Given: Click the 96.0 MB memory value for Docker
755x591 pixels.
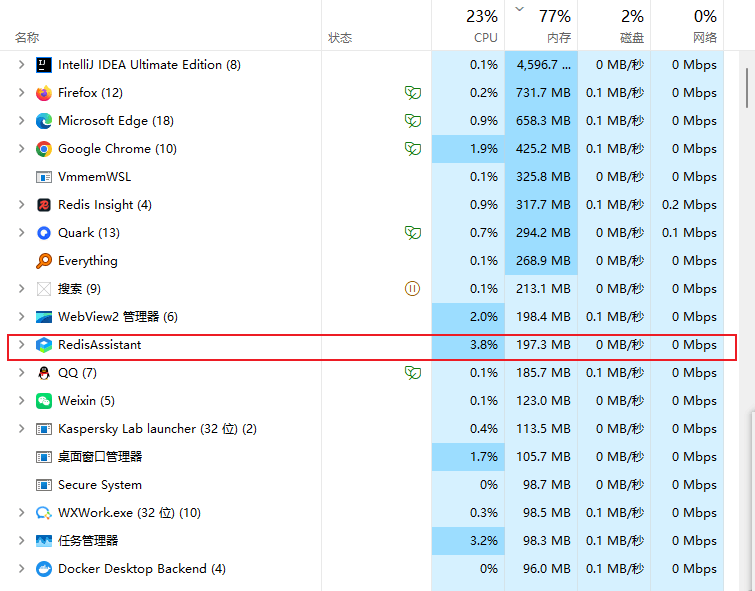Looking at the screenshot, I should coord(547,569).
